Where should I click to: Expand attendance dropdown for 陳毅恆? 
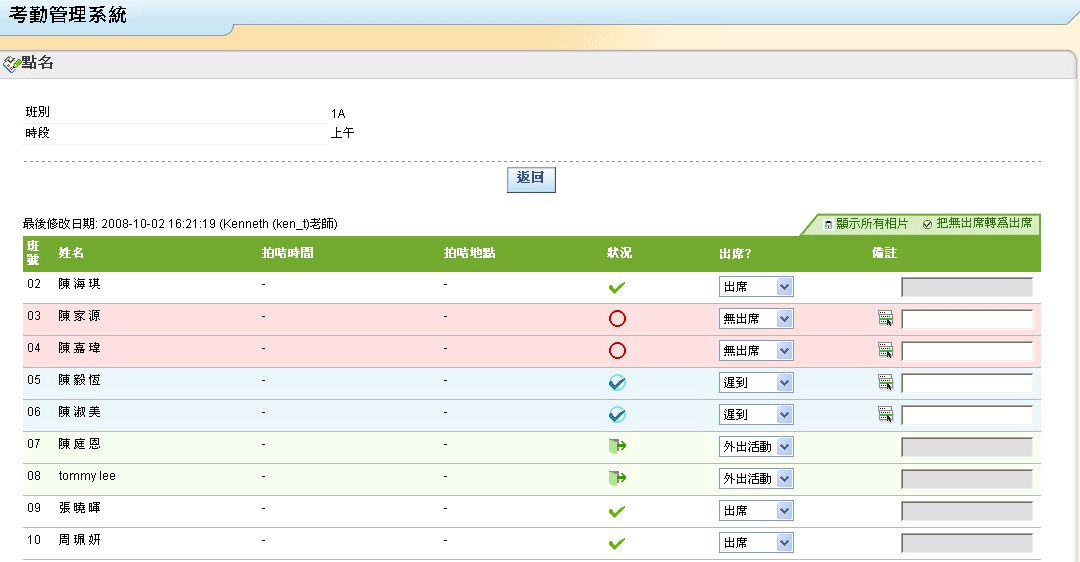tap(756, 383)
